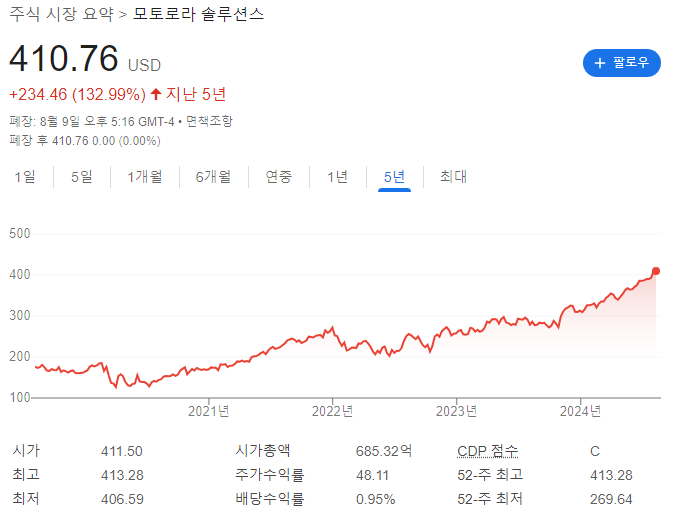Click the 폐장 후 410.76 after-hours line
Viewport: 680px width, 519px height.
coord(85,140)
